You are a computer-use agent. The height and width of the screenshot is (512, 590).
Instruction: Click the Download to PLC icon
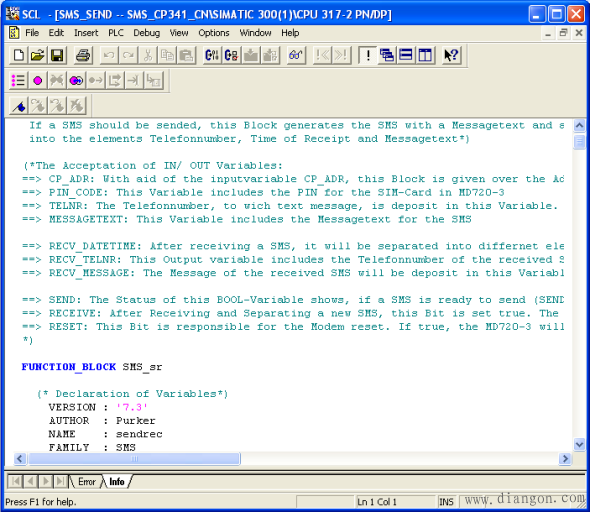click(x=251, y=55)
